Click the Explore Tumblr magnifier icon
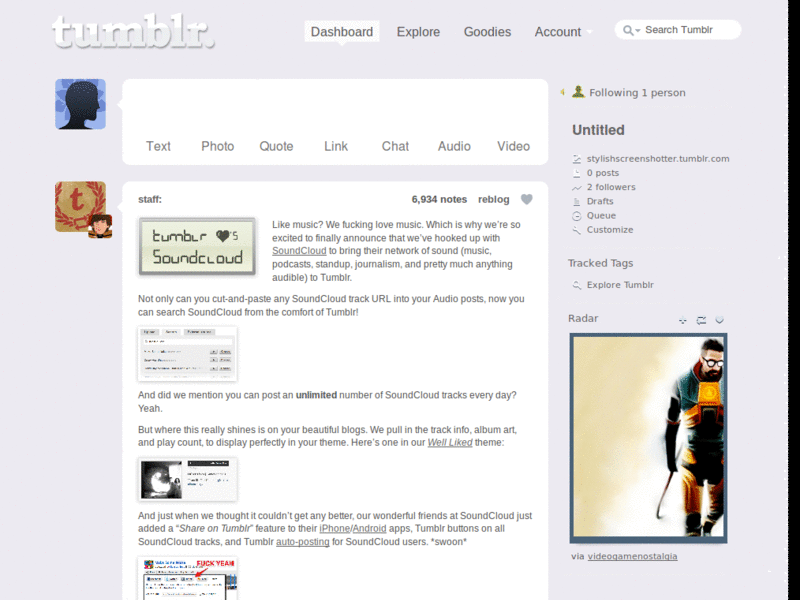800x600 pixels. point(577,285)
